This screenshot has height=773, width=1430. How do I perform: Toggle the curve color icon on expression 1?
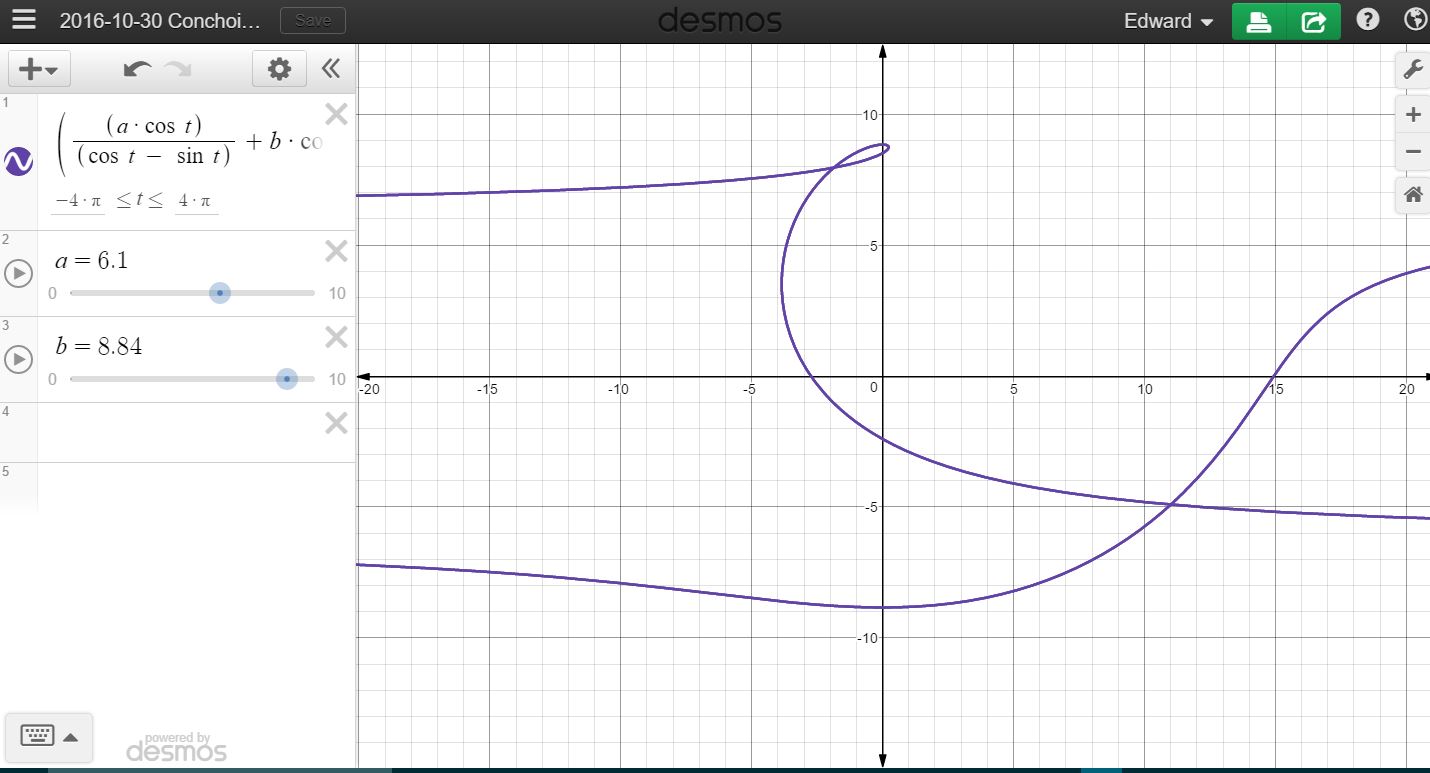(18, 163)
